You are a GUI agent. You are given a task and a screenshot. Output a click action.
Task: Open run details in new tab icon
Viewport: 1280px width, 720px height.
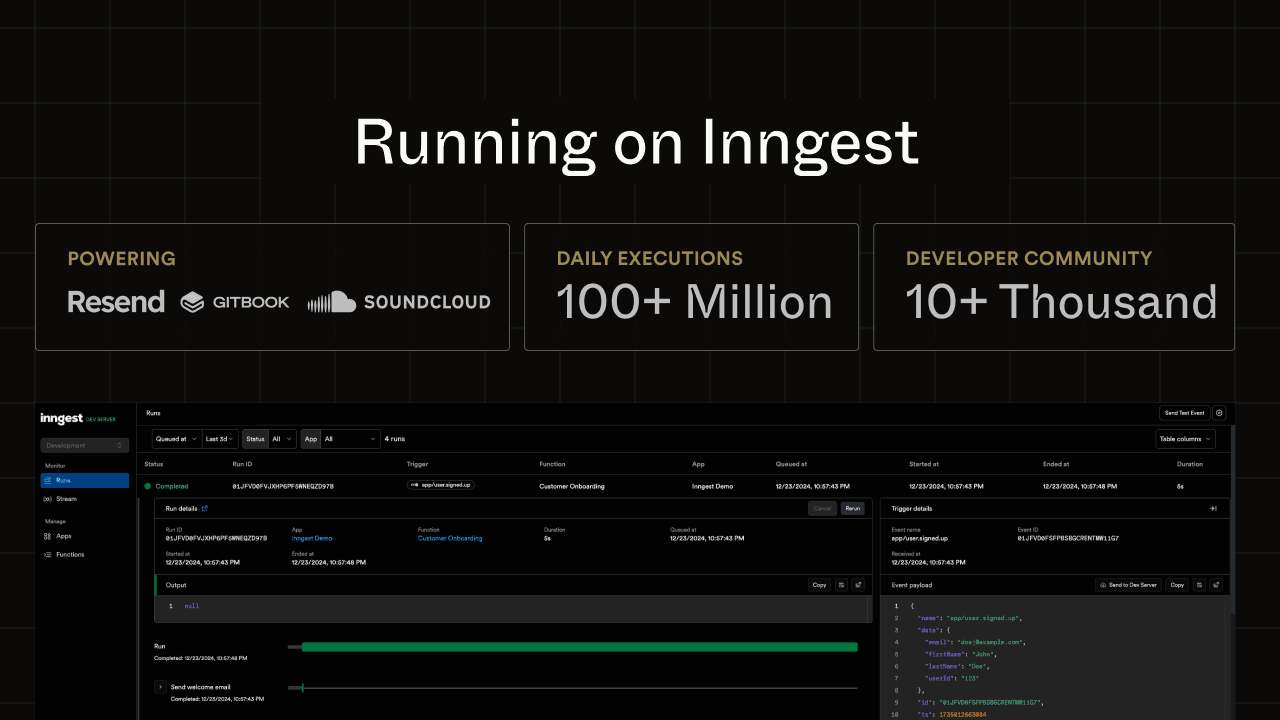coord(205,508)
